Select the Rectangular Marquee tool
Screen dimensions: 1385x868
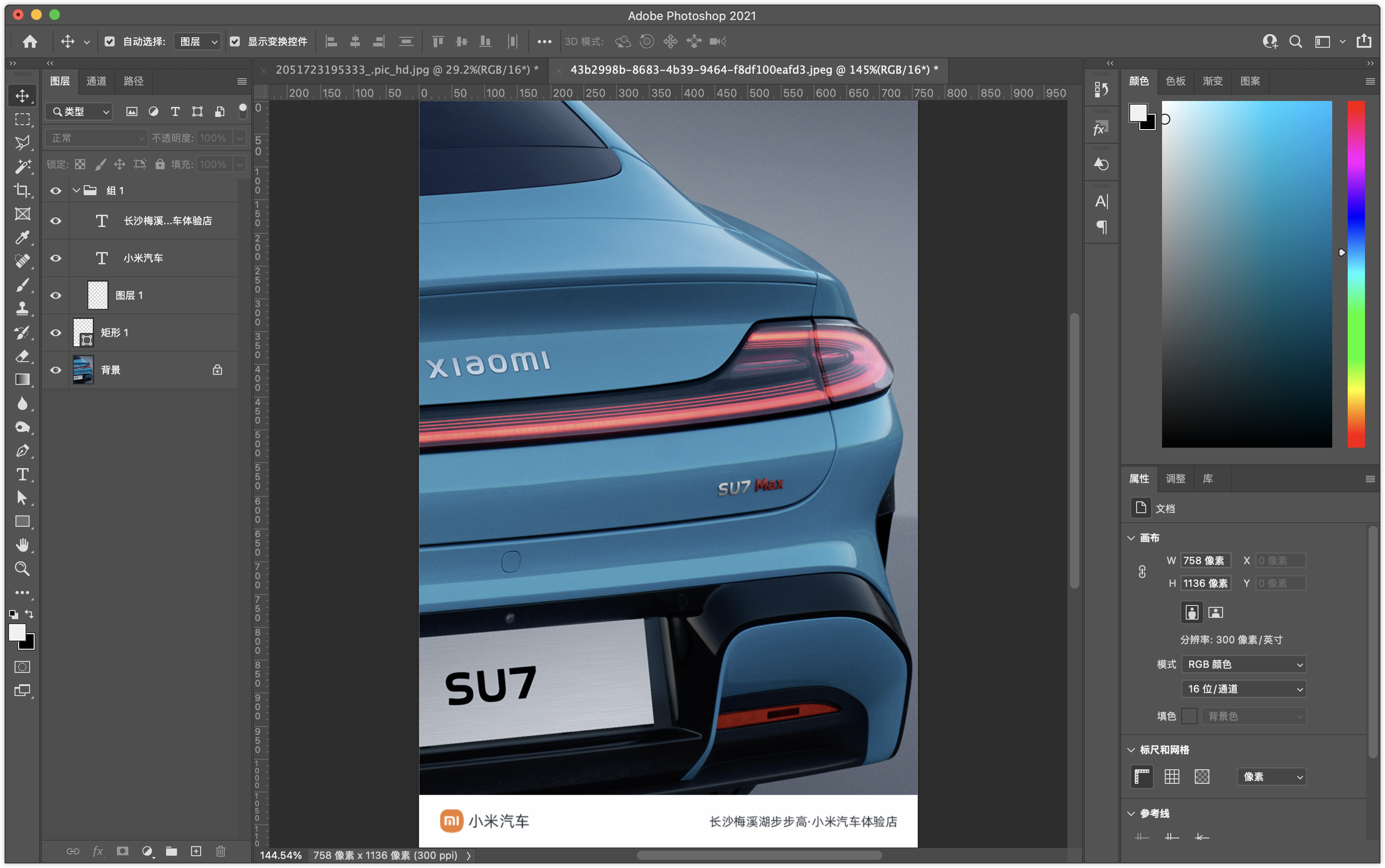[x=22, y=119]
